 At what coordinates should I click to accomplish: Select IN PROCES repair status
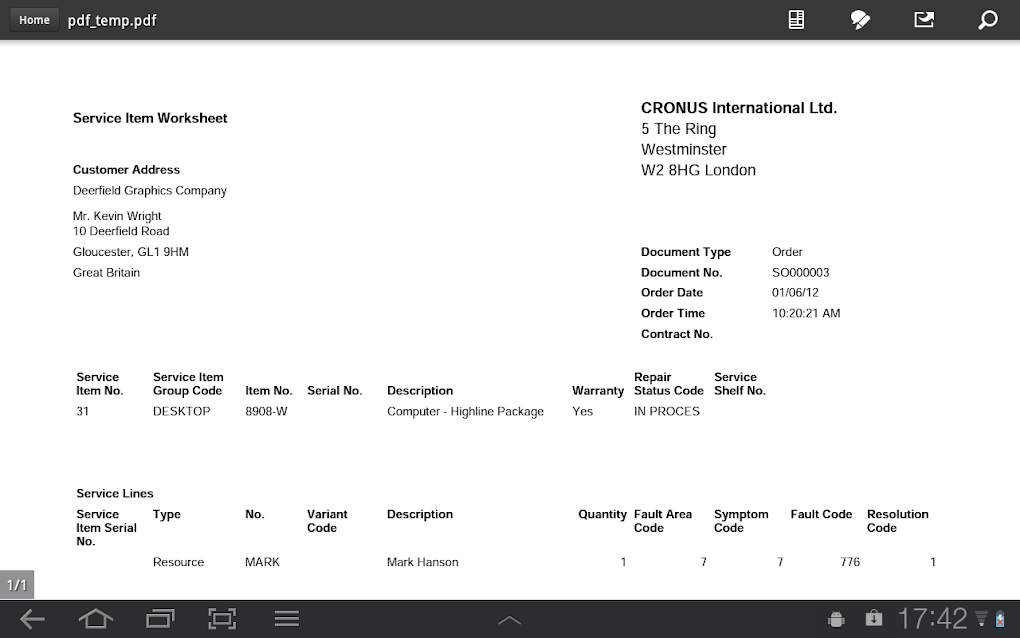pyautogui.click(x=667, y=412)
